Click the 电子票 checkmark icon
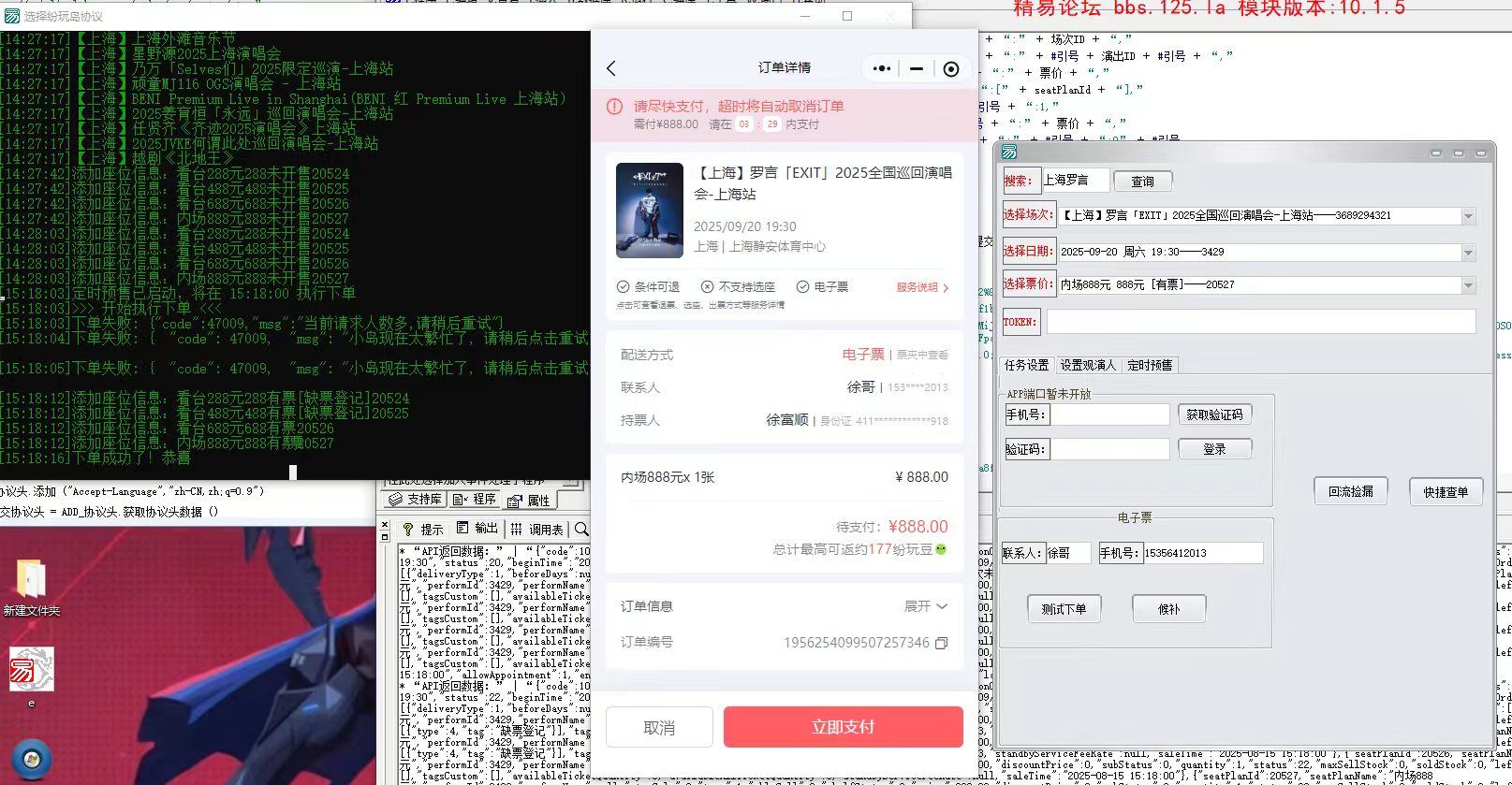The height and width of the screenshot is (785, 1512). 802,286
